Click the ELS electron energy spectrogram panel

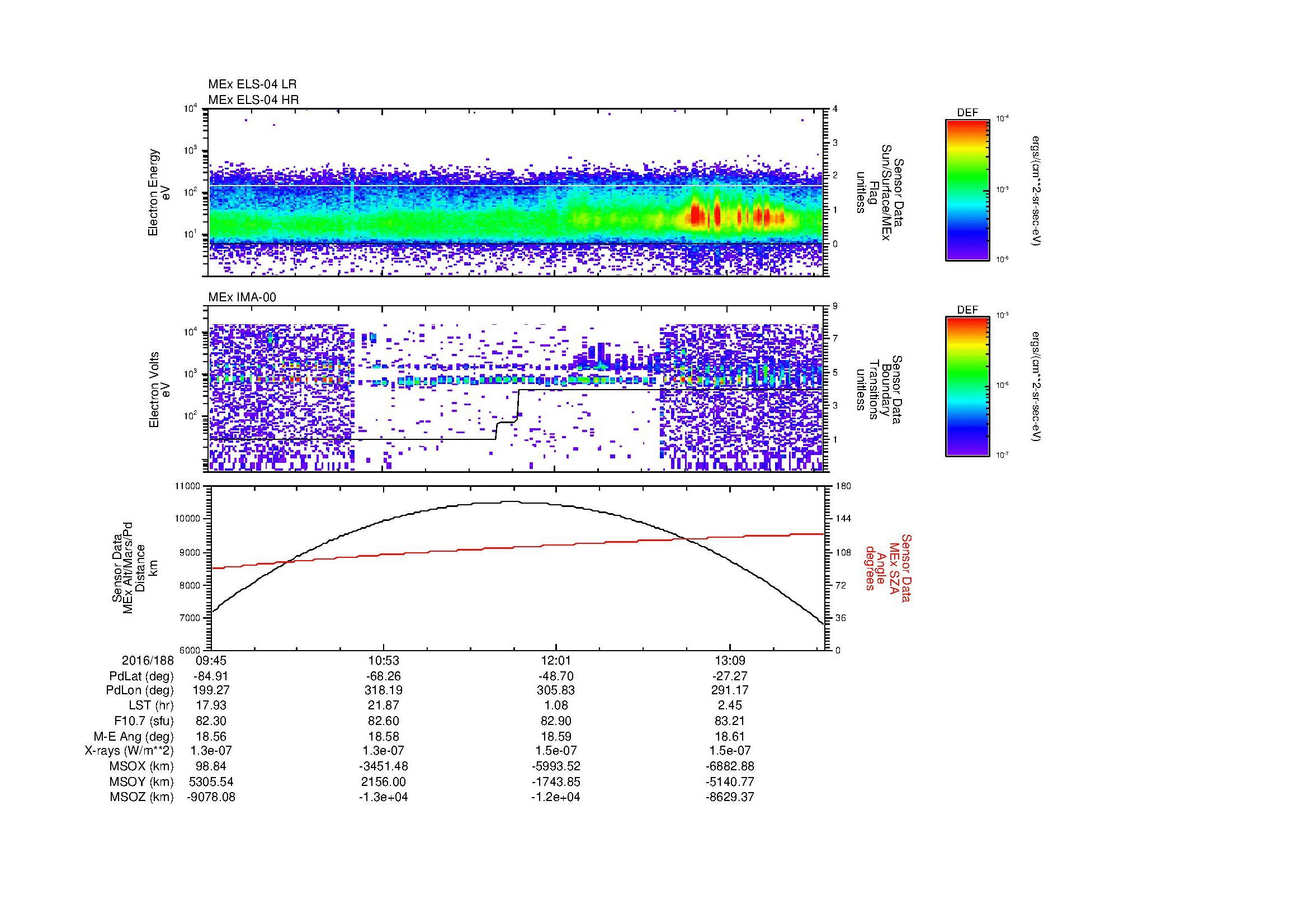tap(516, 192)
